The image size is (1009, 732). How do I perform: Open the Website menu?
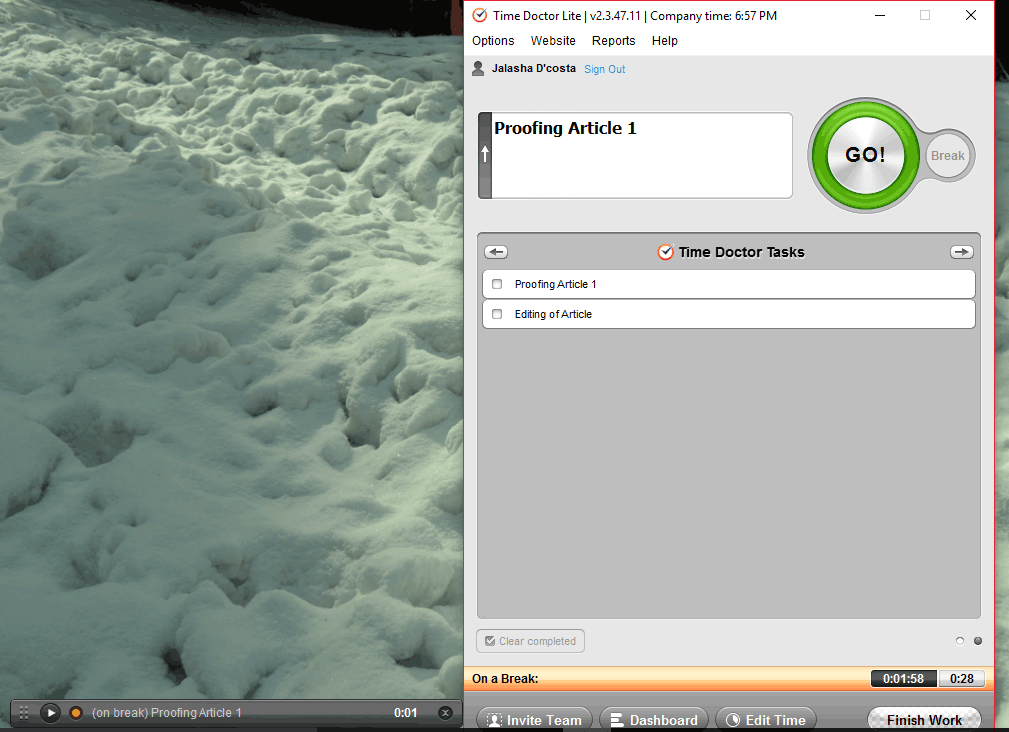point(553,41)
